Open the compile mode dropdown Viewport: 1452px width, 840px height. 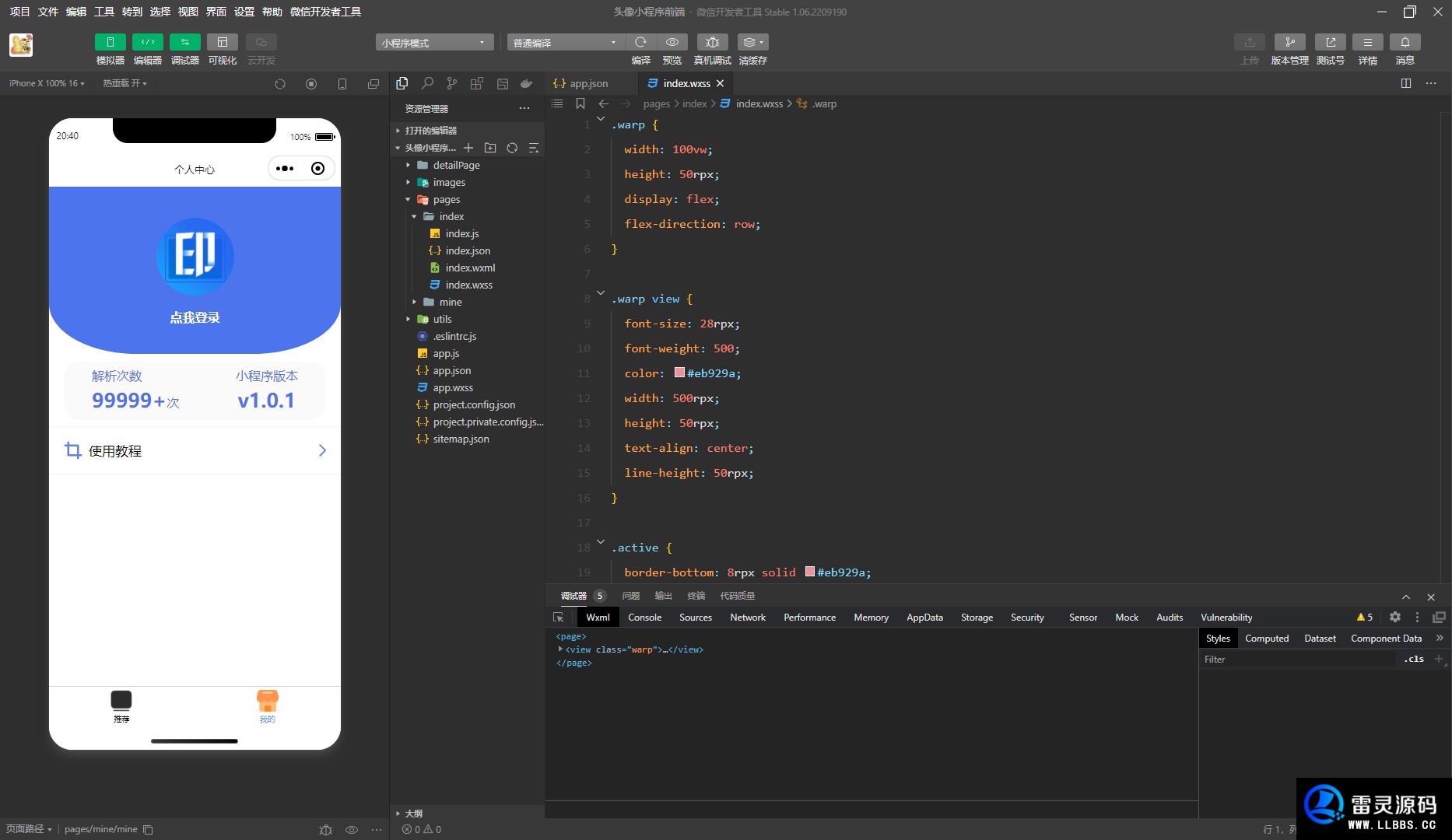[x=566, y=42]
